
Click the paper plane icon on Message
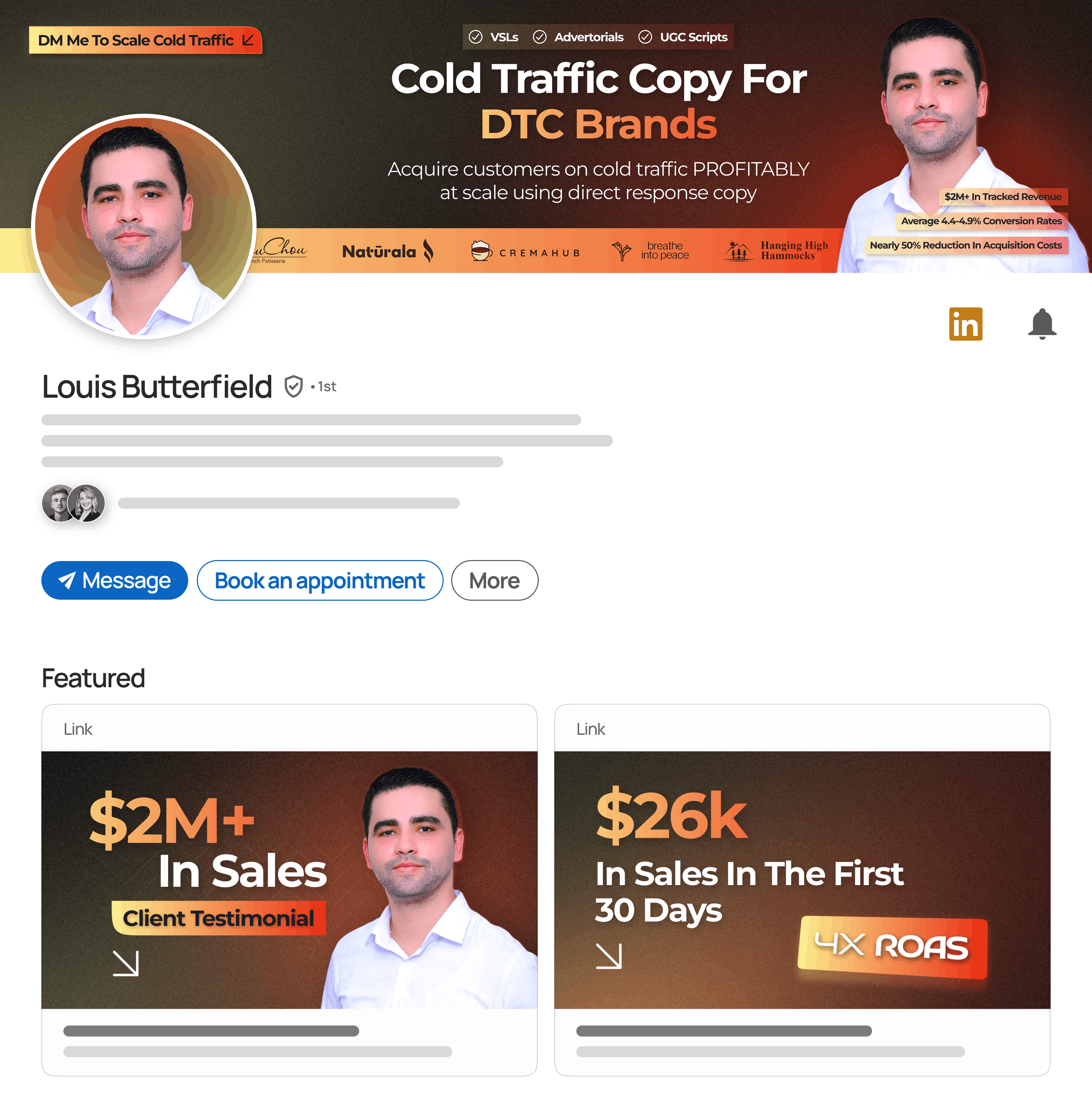pos(67,580)
